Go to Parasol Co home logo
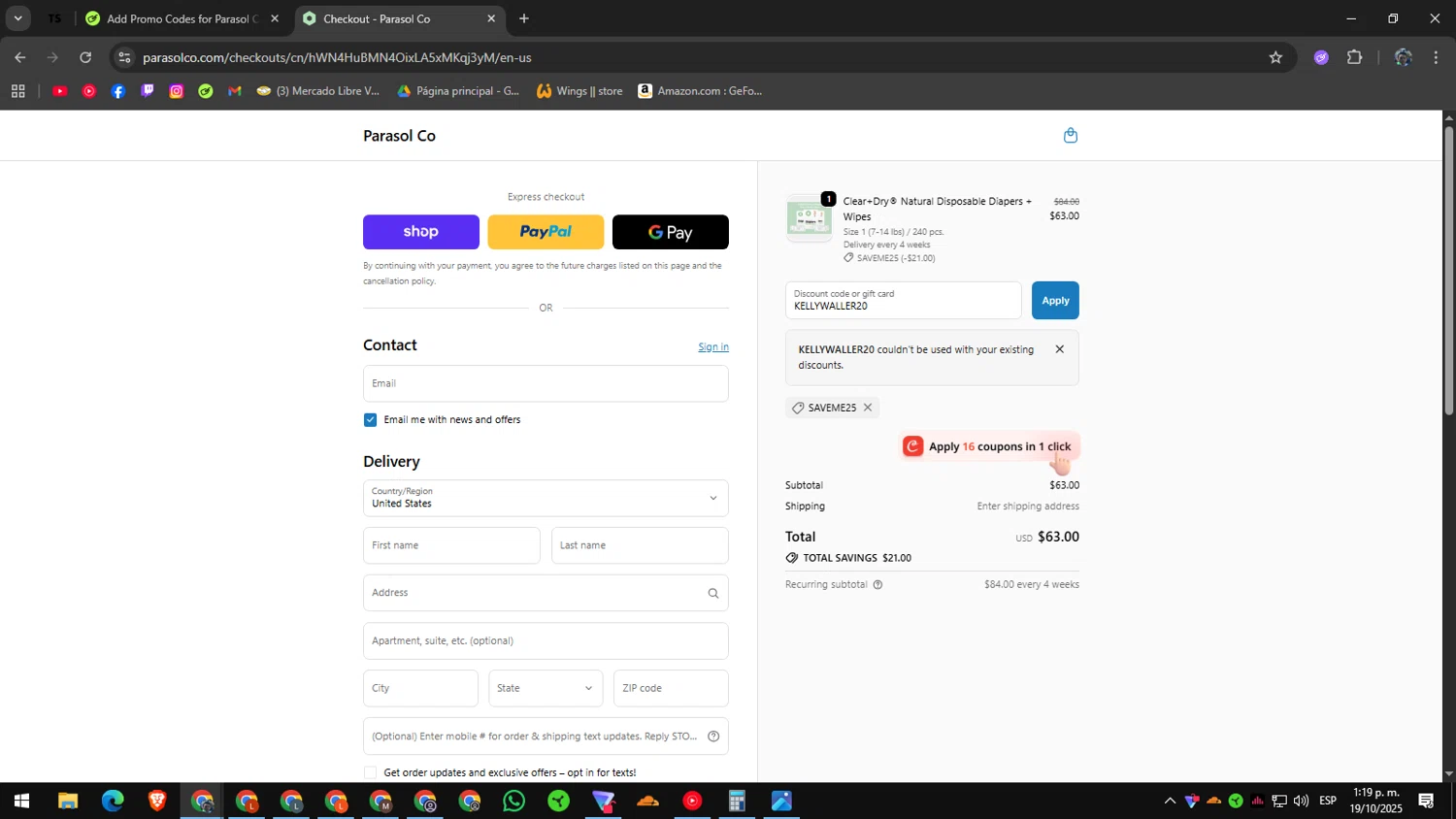This screenshot has height=819, width=1456. [399, 136]
